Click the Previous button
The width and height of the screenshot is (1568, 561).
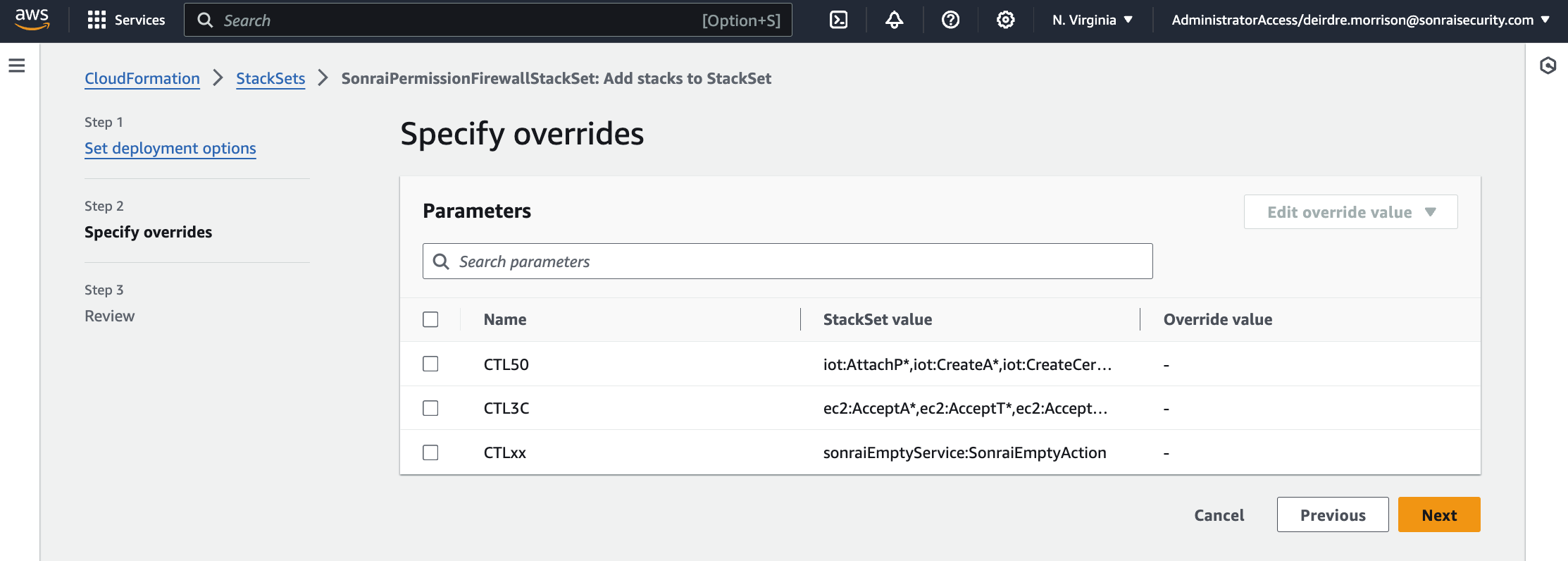tap(1333, 515)
